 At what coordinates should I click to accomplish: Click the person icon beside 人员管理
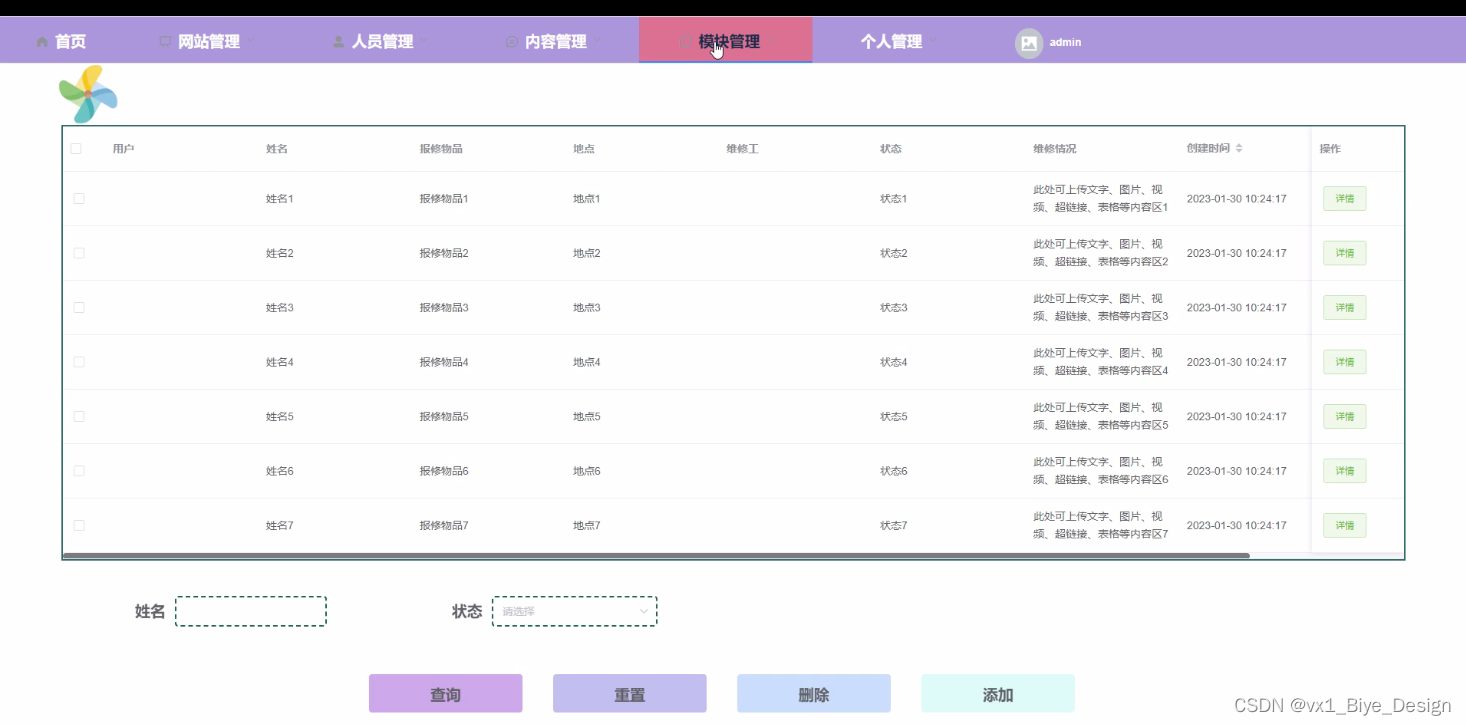point(339,42)
